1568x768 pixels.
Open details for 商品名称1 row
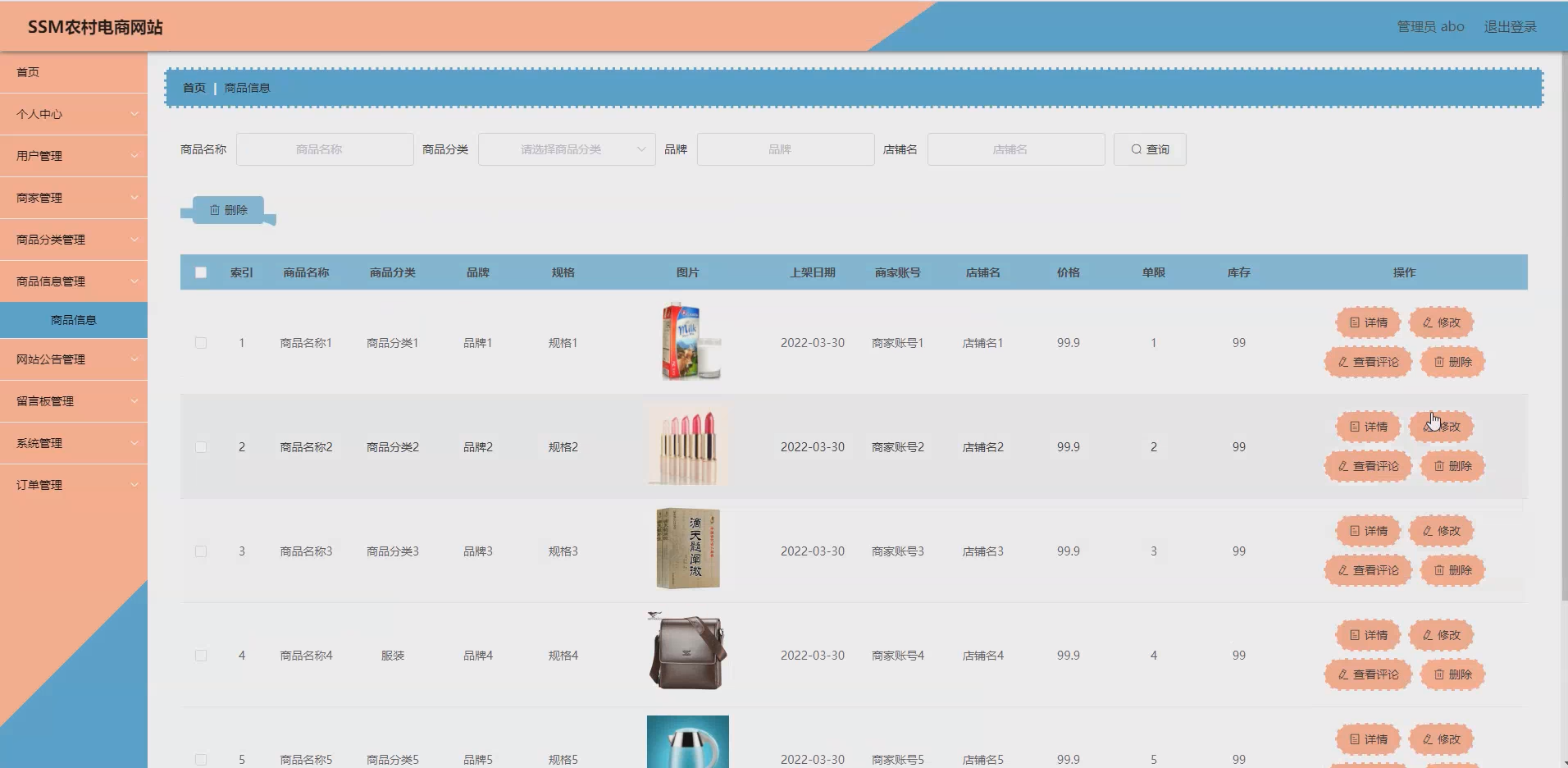[1368, 322]
